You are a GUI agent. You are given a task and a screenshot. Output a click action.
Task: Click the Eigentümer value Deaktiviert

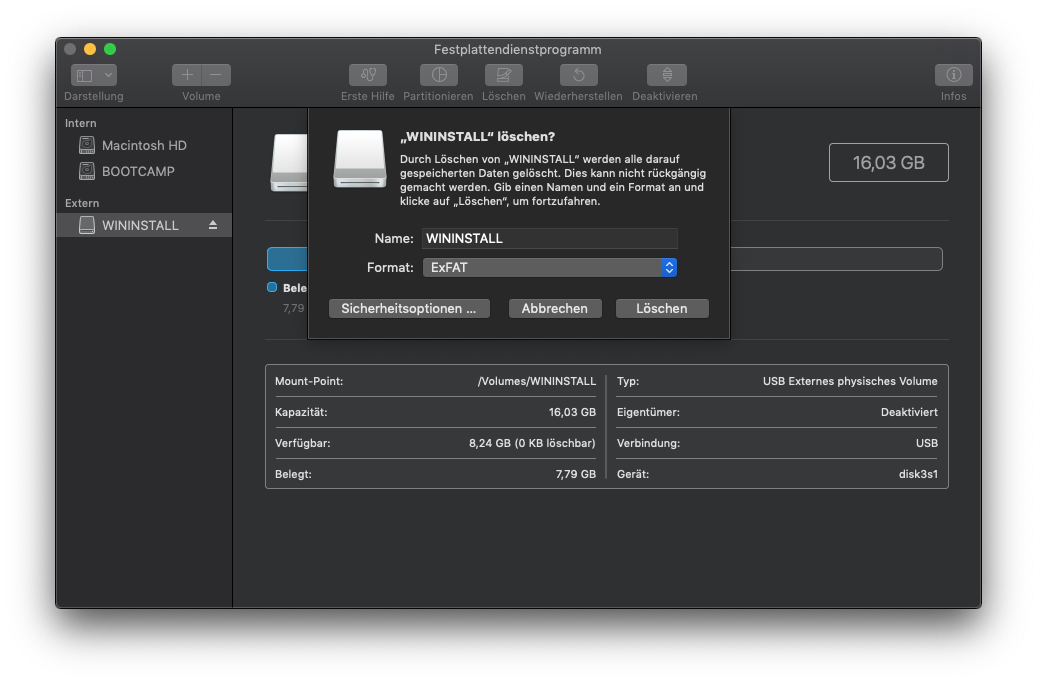click(909, 412)
